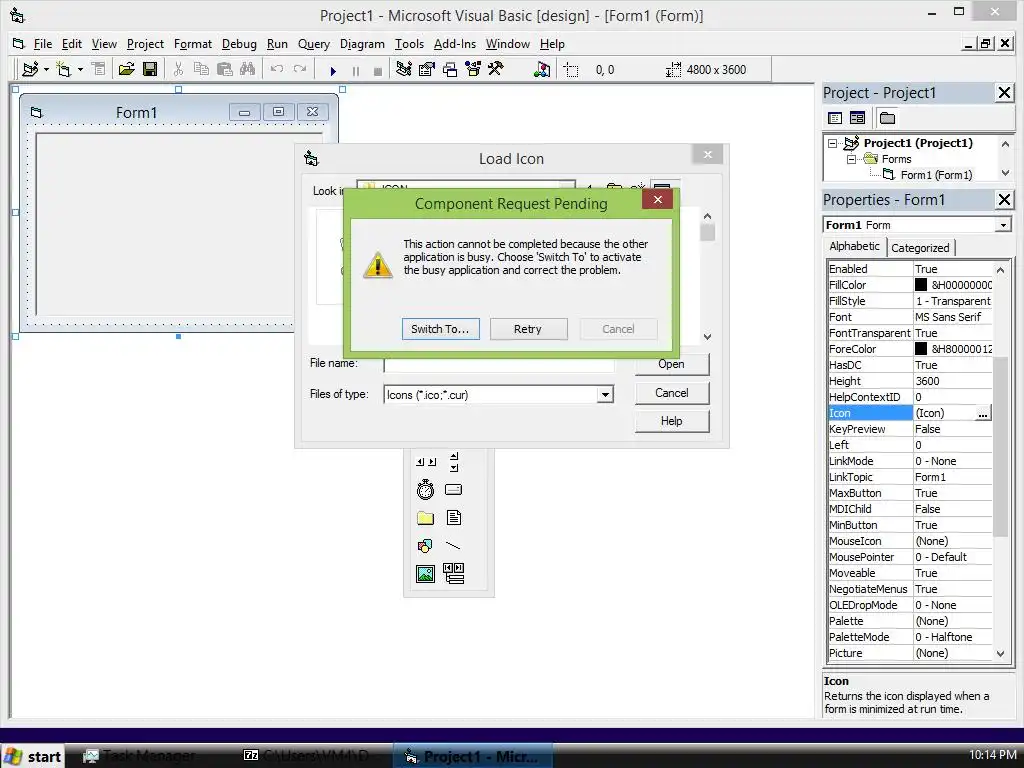Toggle Folders view in the Project panel

(887, 118)
